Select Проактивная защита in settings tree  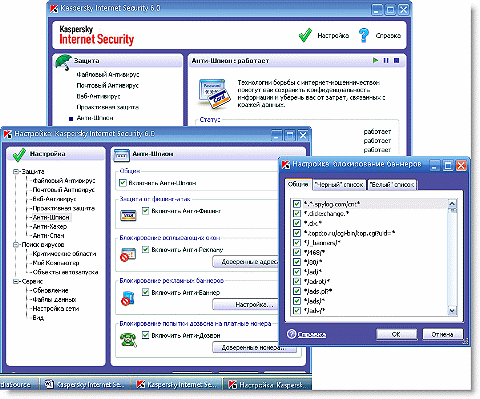click(x=64, y=208)
